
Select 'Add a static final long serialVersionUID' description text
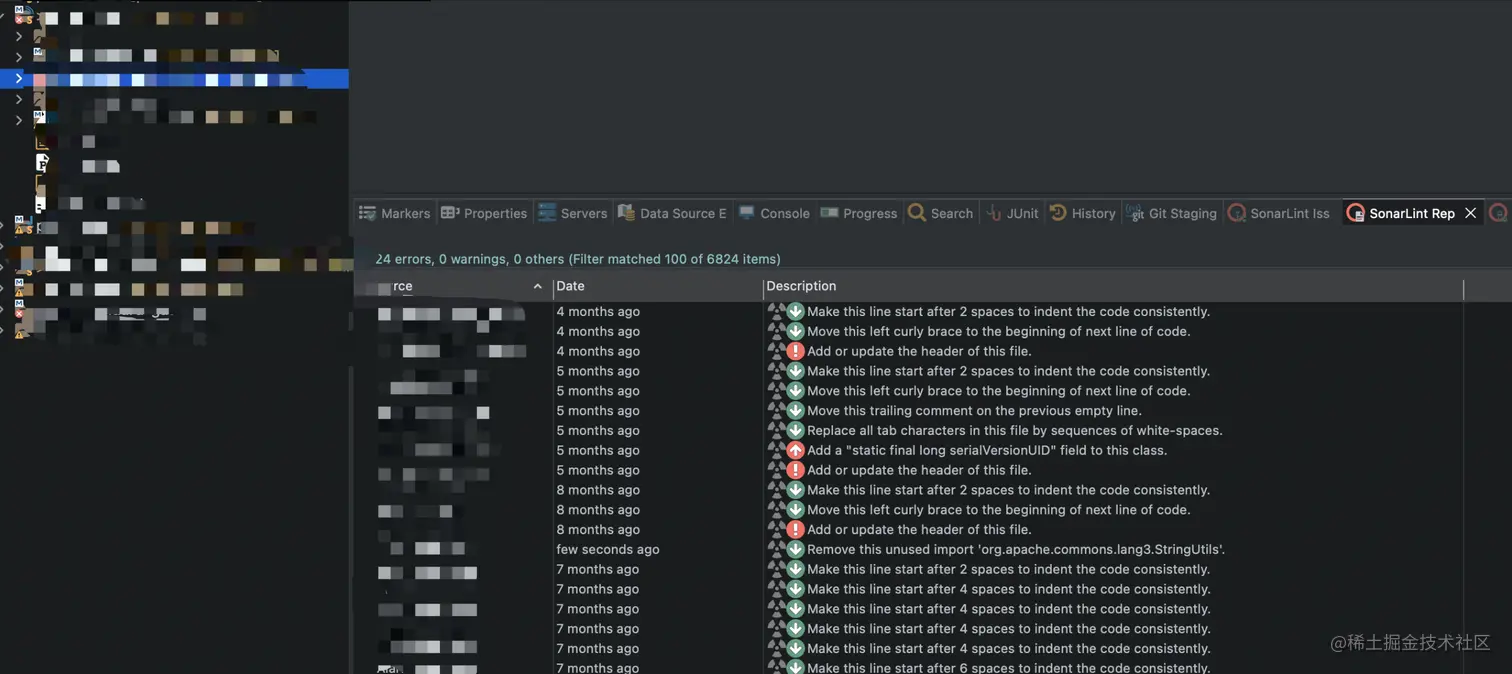pos(987,450)
